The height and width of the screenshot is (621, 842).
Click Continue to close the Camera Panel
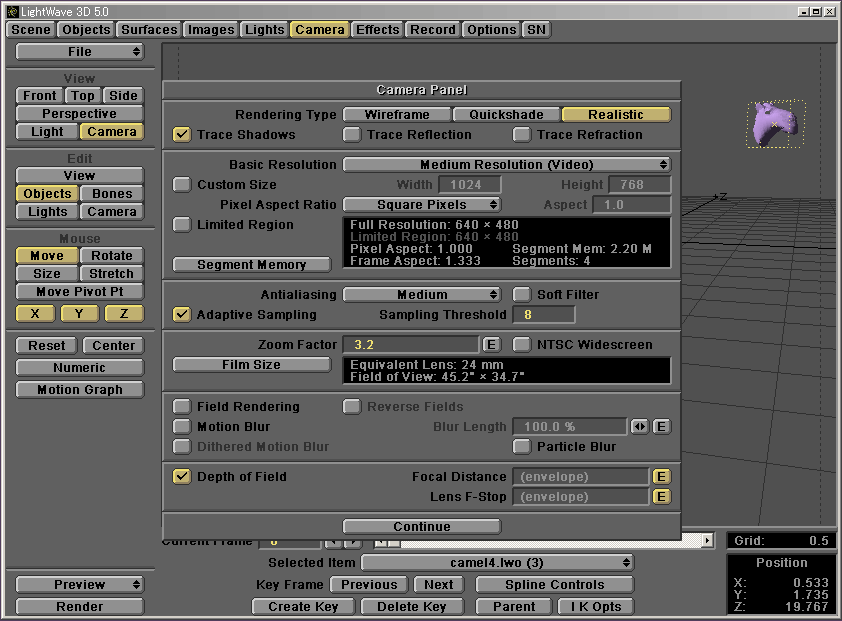tap(421, 526)
